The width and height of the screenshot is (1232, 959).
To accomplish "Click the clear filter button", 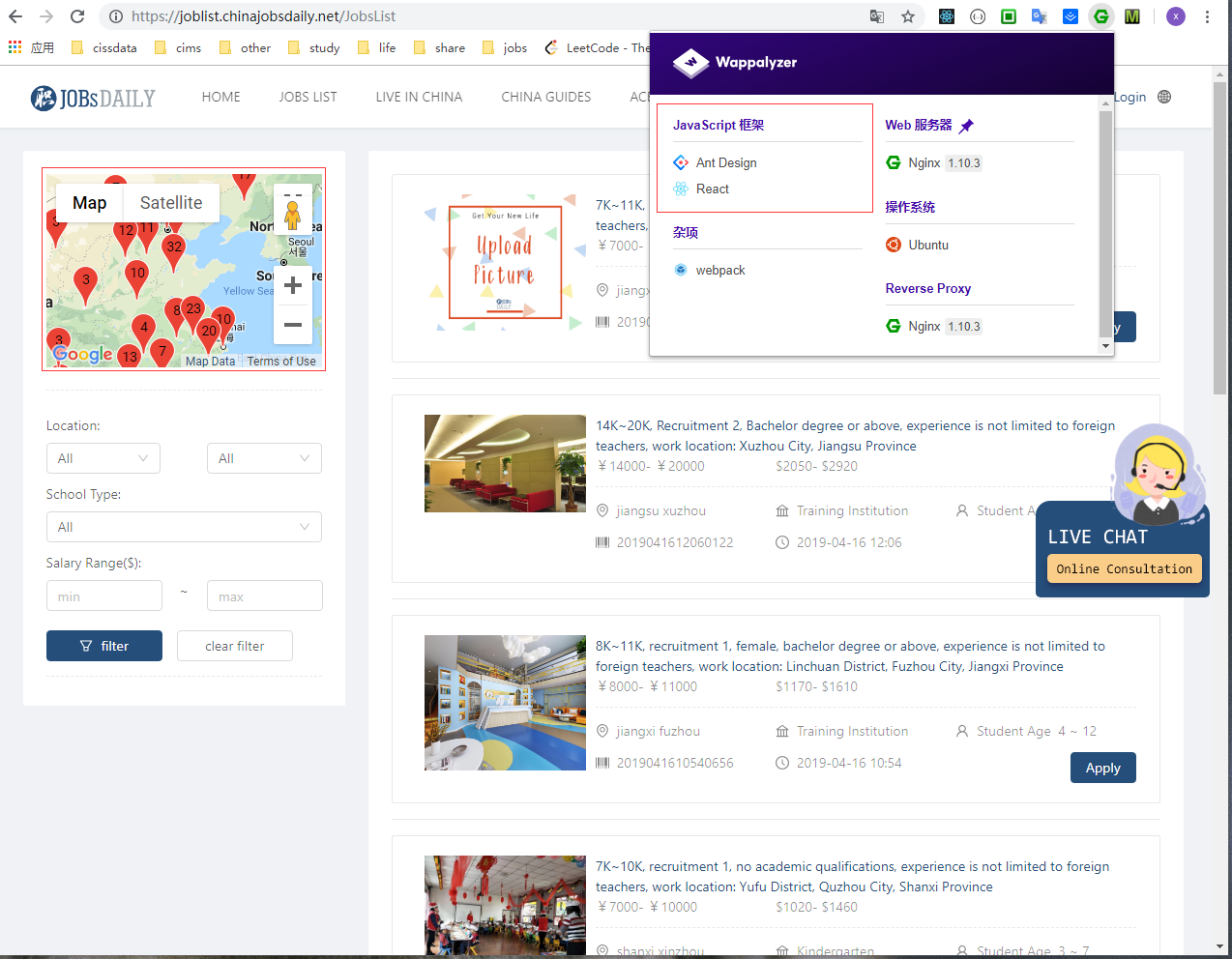I will tap(235, 646).
